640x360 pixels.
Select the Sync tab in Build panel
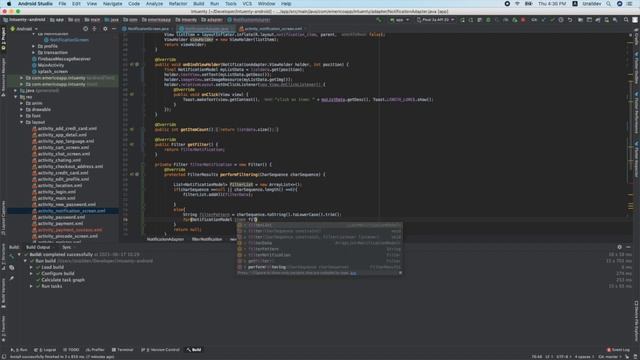67,247
